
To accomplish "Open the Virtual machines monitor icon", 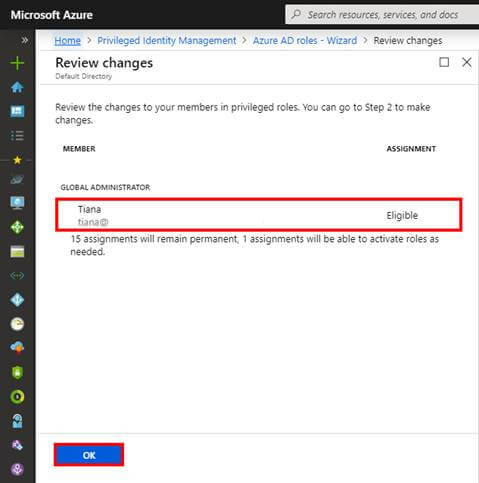I will coord(17,202).
